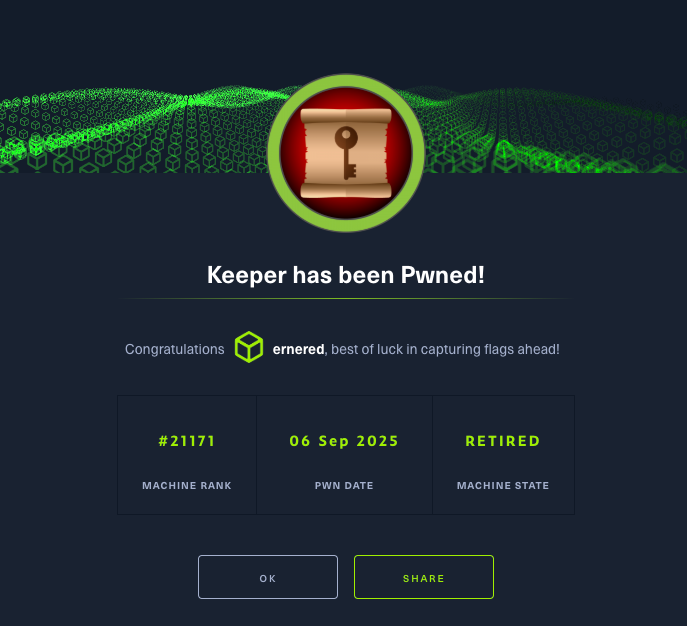Click the word Congratulations
The image size is (687, 626).
pyautogui.click(x=174, y=349)
